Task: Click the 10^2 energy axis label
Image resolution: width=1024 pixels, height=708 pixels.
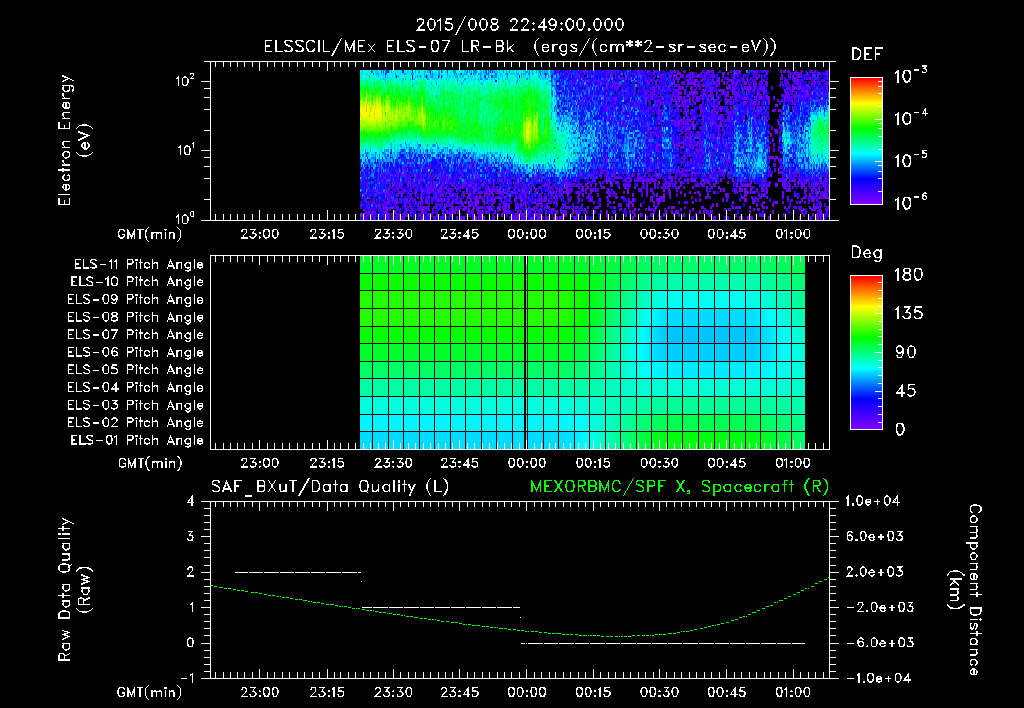Action: pyautogui.click(x=185, y=82)
